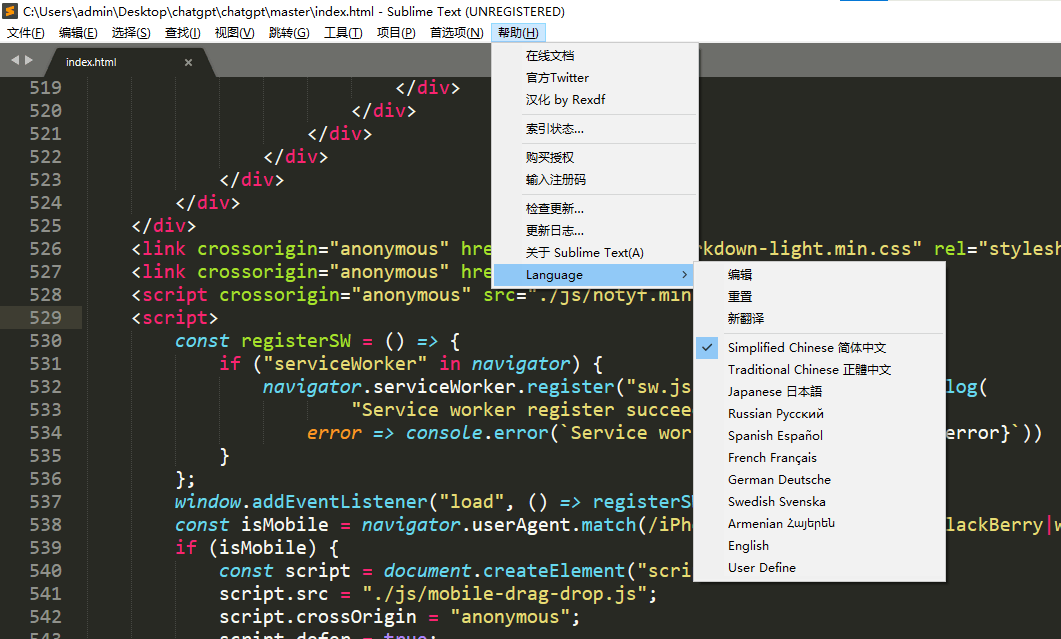Select French Français language
Screen dimensions: 1061x639
pyautogui.click(x=819, y=458)
